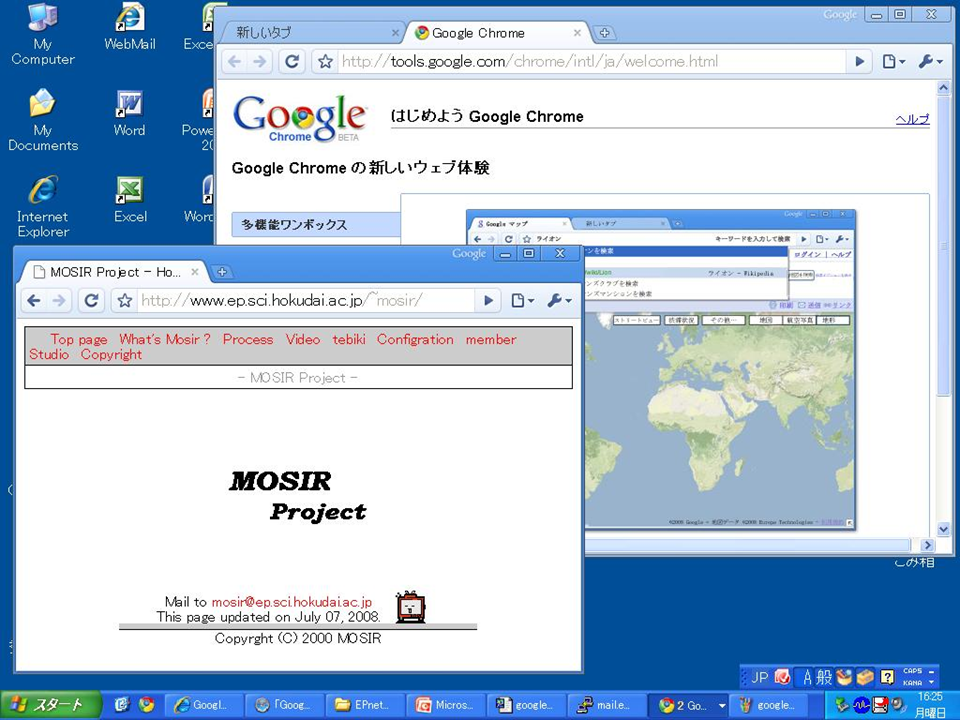Viewport: 960px width, 720px height.
Task: Click JP language bar indicator
Action: click(759, 677)
